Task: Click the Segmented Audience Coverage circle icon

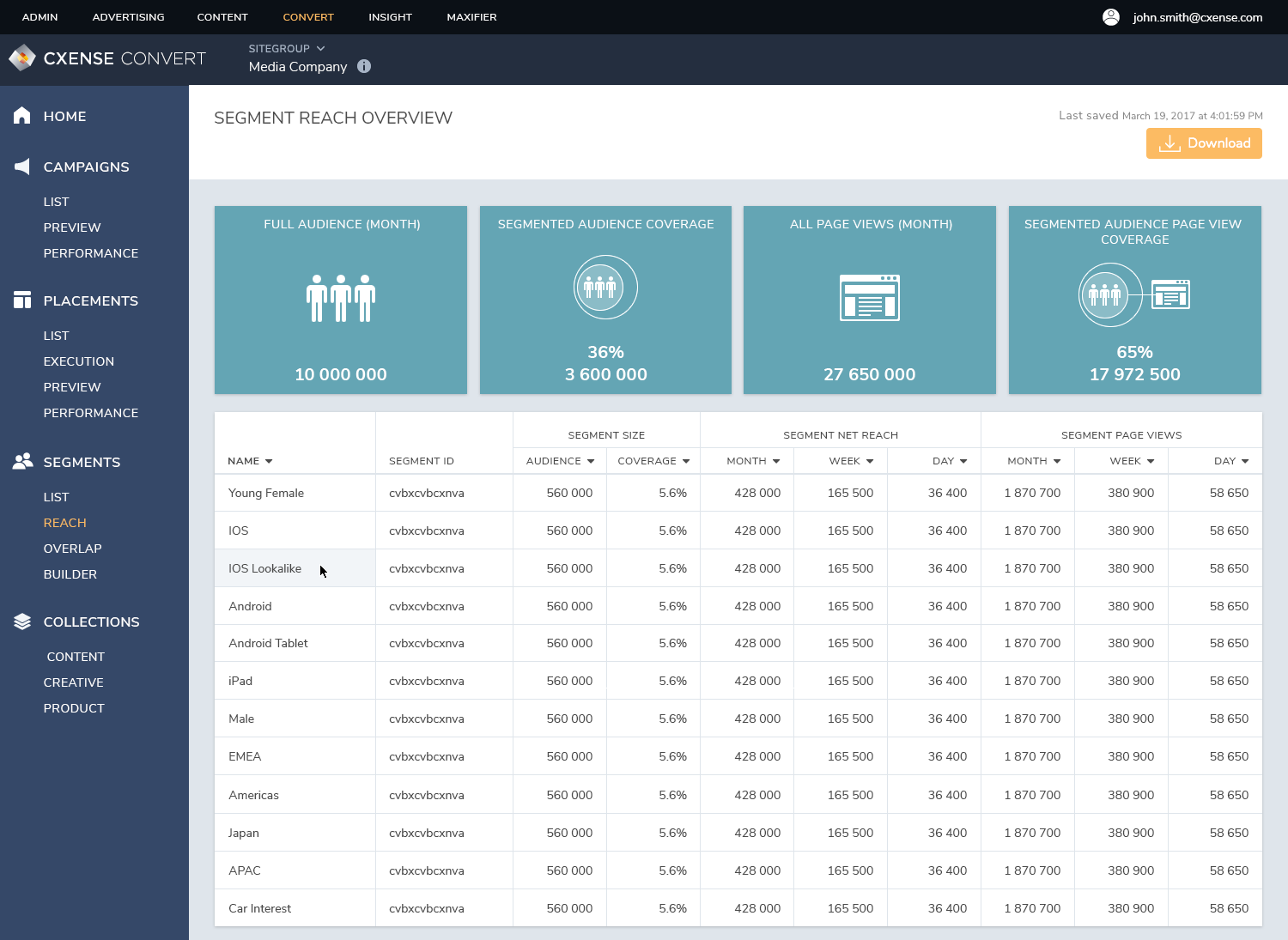Action: pyautogui.click(x=605, y=288)
